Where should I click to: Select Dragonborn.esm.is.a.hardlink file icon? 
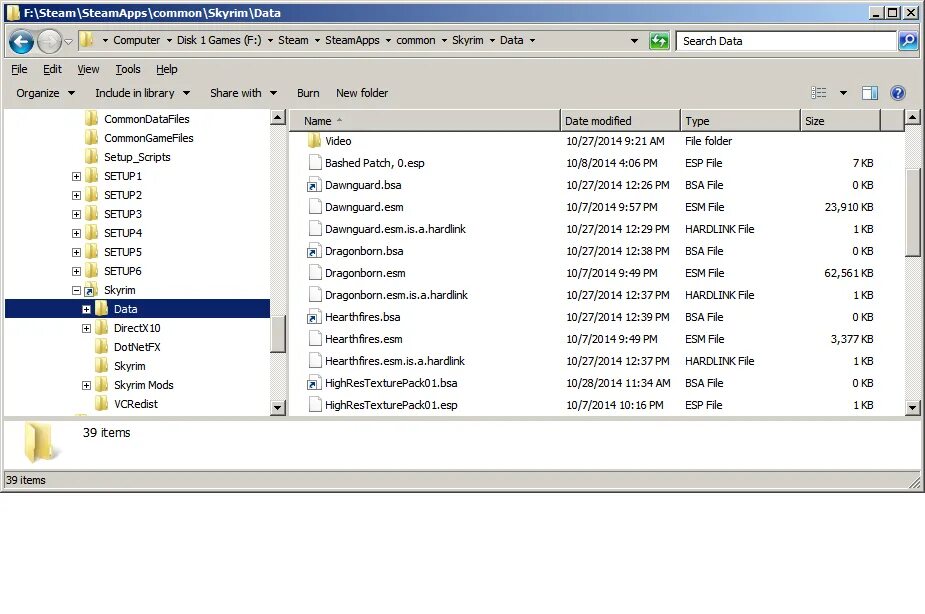pos(315,295)
